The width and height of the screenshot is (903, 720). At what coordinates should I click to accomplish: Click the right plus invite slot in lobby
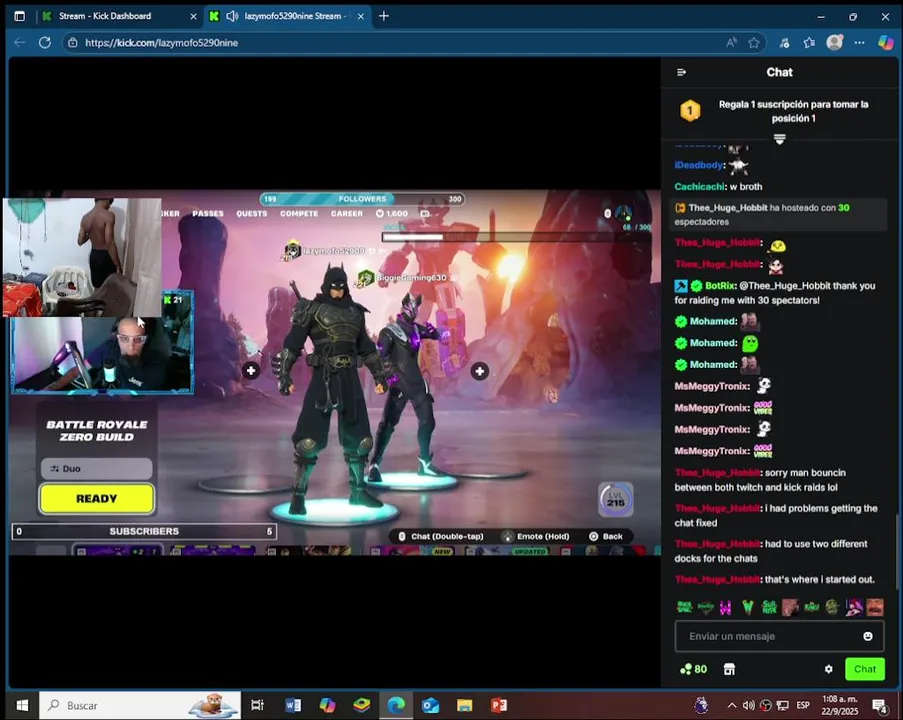click(x=480, y=372)
